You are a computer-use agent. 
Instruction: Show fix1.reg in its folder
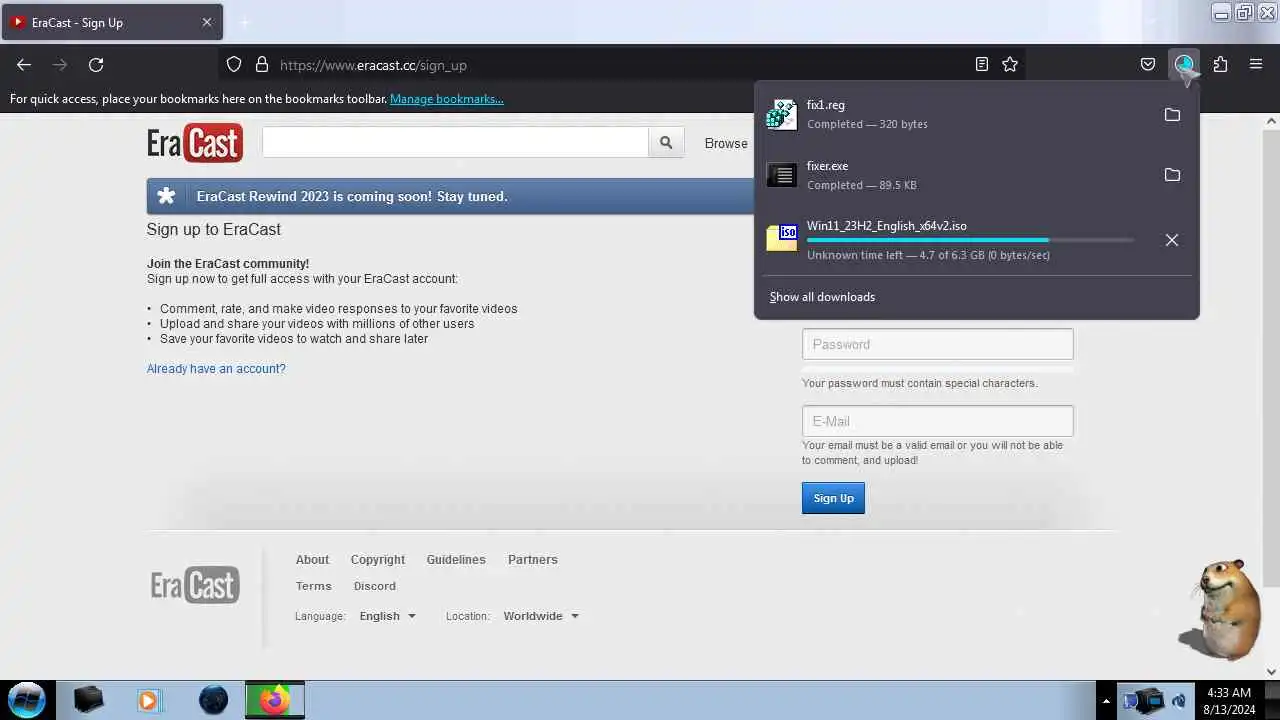1172,115
